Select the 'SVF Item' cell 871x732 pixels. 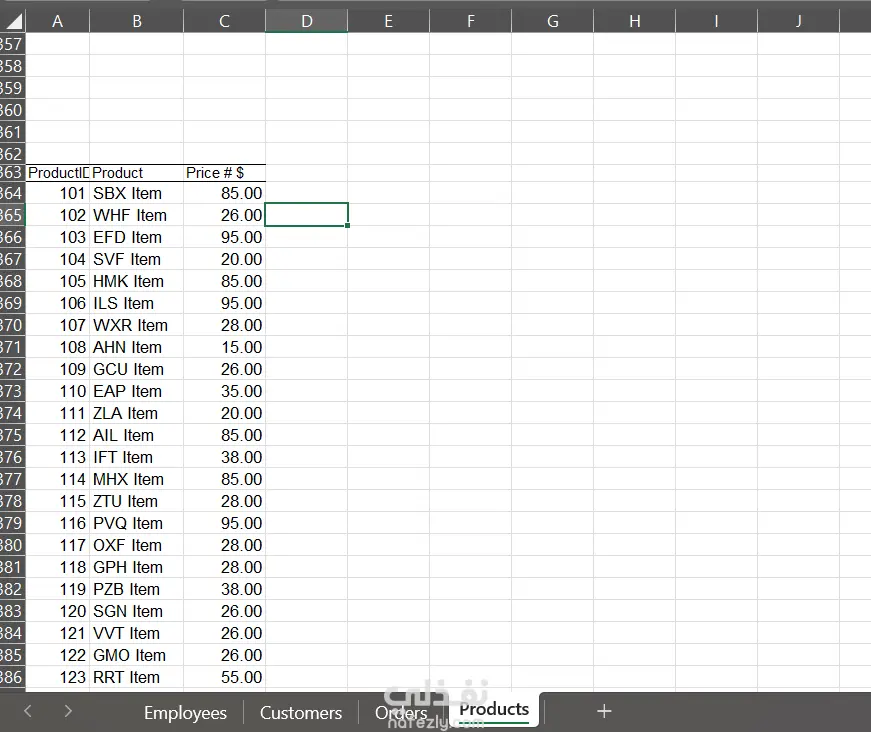(x=137, y=259)
